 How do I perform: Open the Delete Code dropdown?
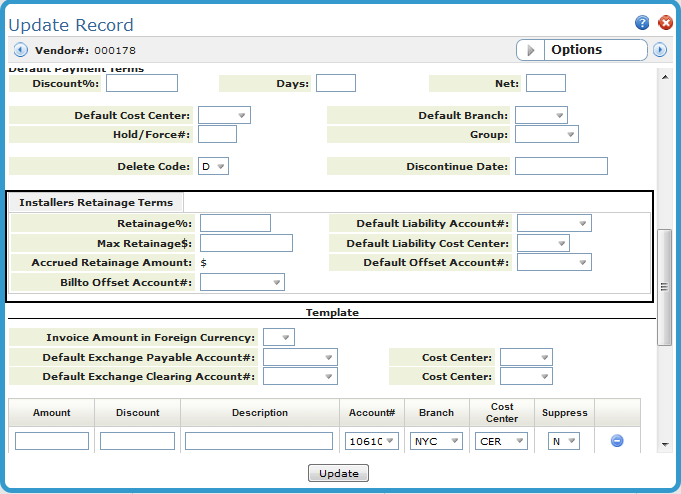coord(213,166)
